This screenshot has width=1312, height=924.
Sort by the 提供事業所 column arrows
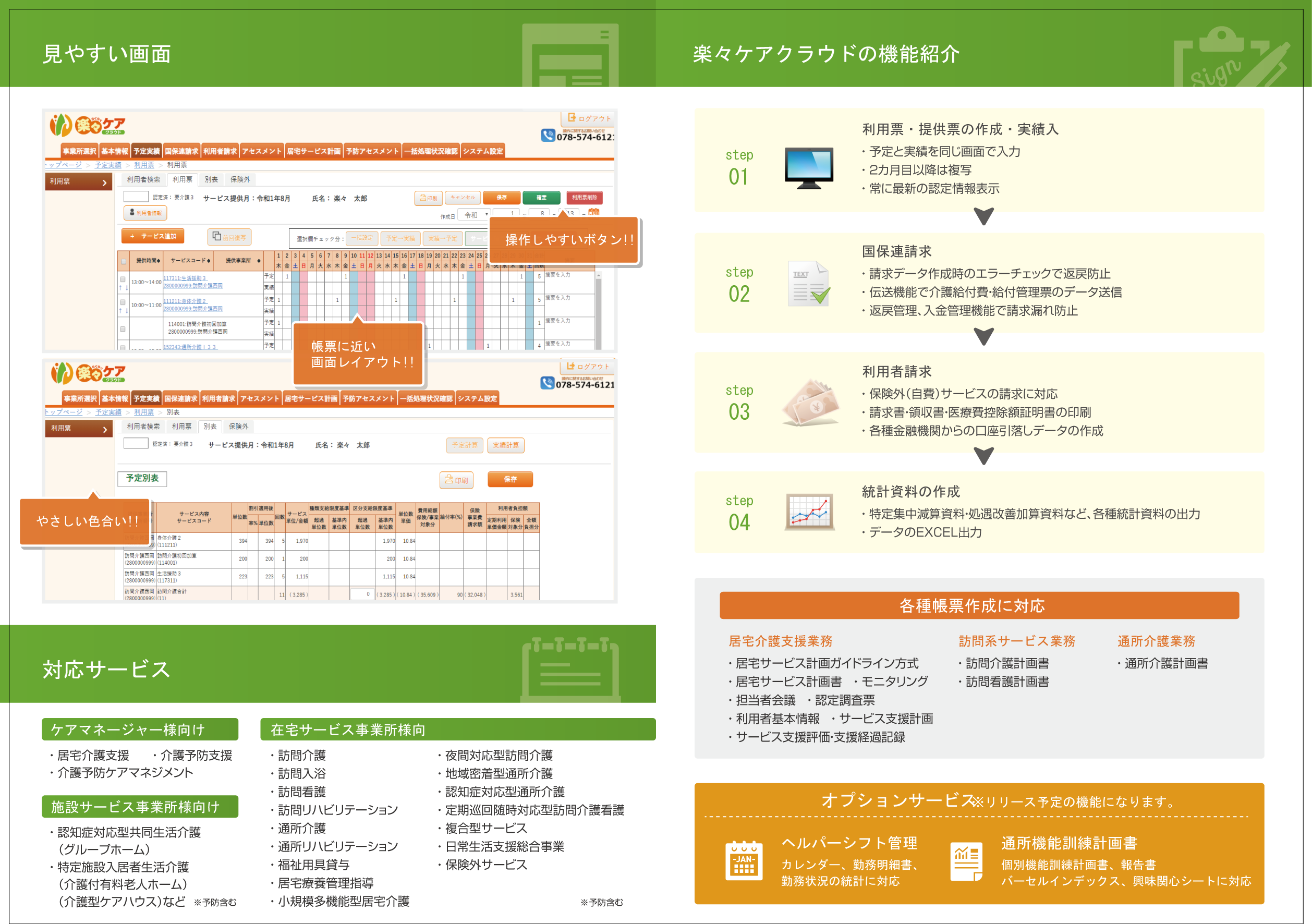(259, 261)
